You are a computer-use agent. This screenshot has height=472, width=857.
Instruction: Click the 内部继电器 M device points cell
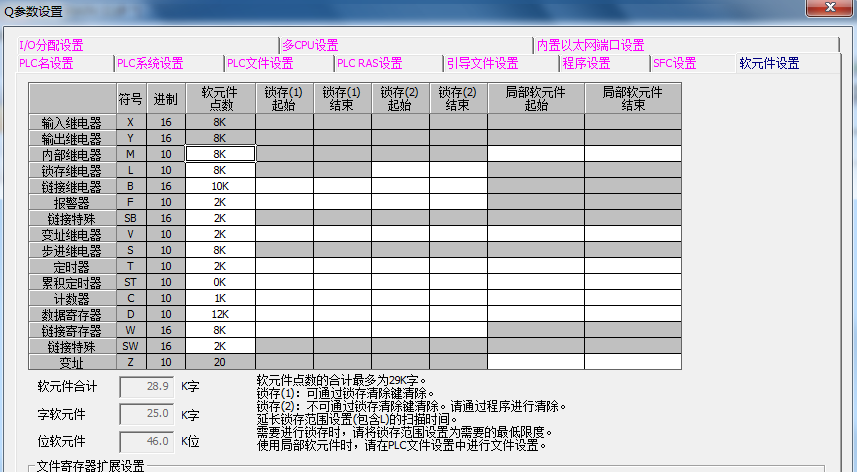coord(220,154)
